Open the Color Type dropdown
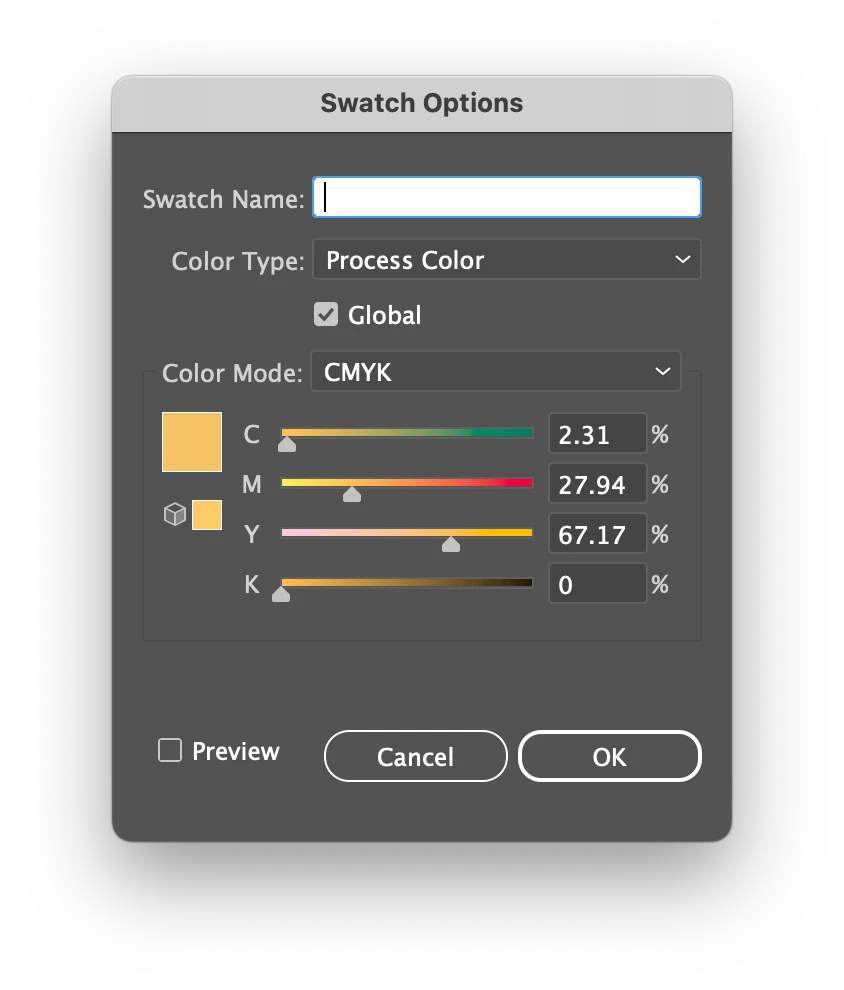Screen dimensions: 844x990 (507, 260)
